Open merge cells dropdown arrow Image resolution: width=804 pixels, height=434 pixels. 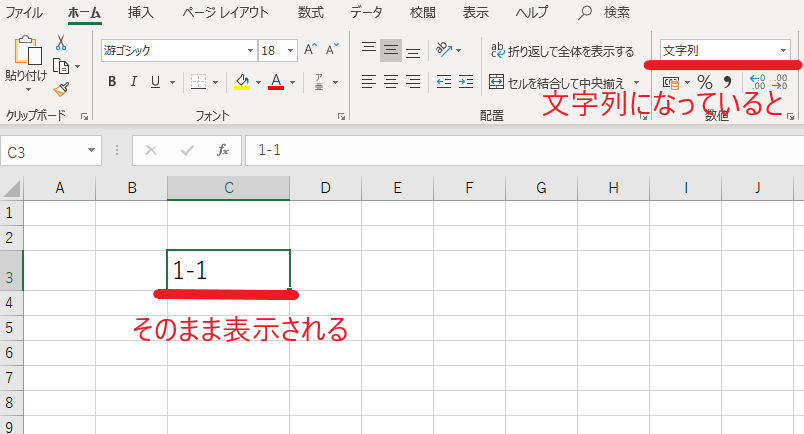(636, 83)
